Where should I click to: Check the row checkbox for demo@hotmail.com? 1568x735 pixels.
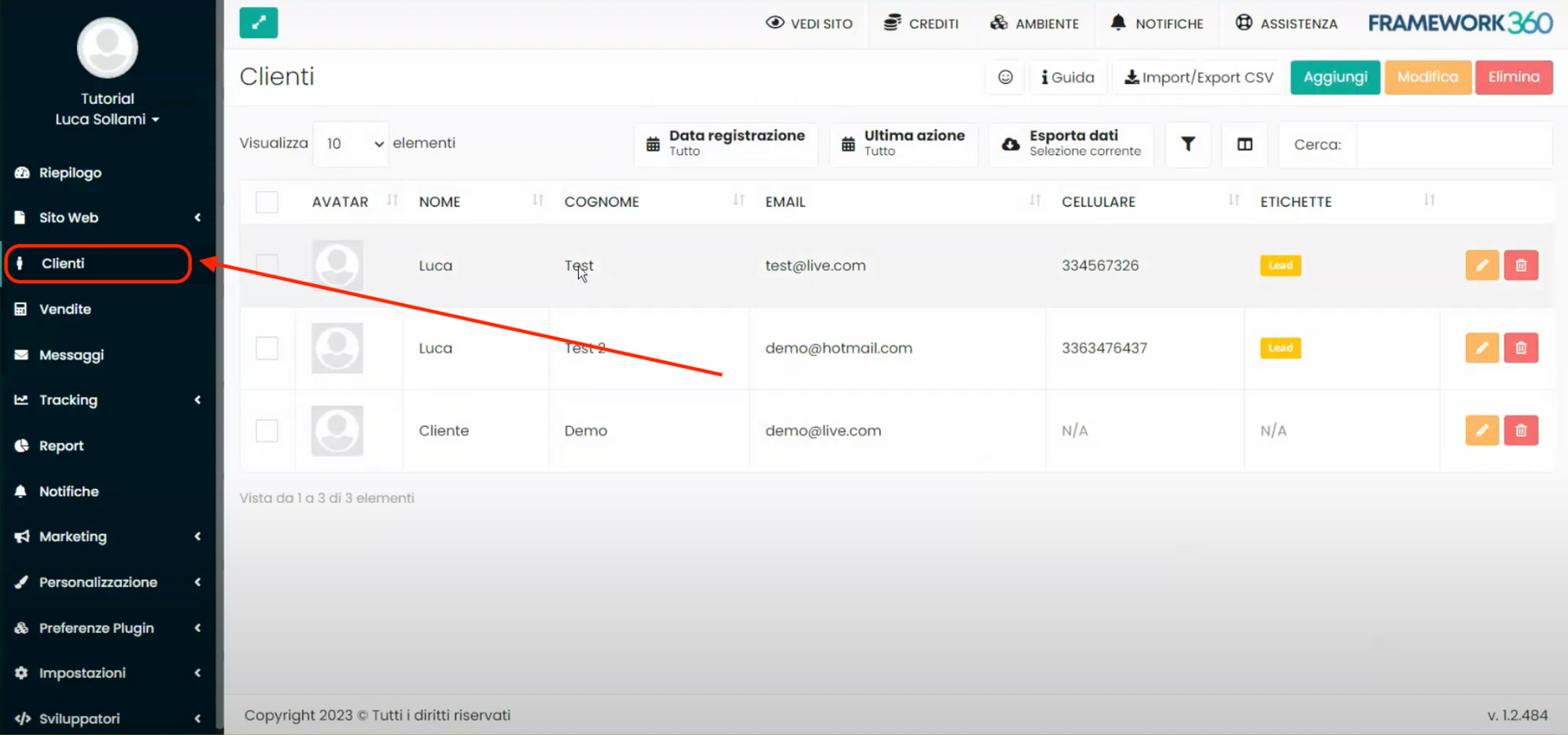tap(267, 348)
